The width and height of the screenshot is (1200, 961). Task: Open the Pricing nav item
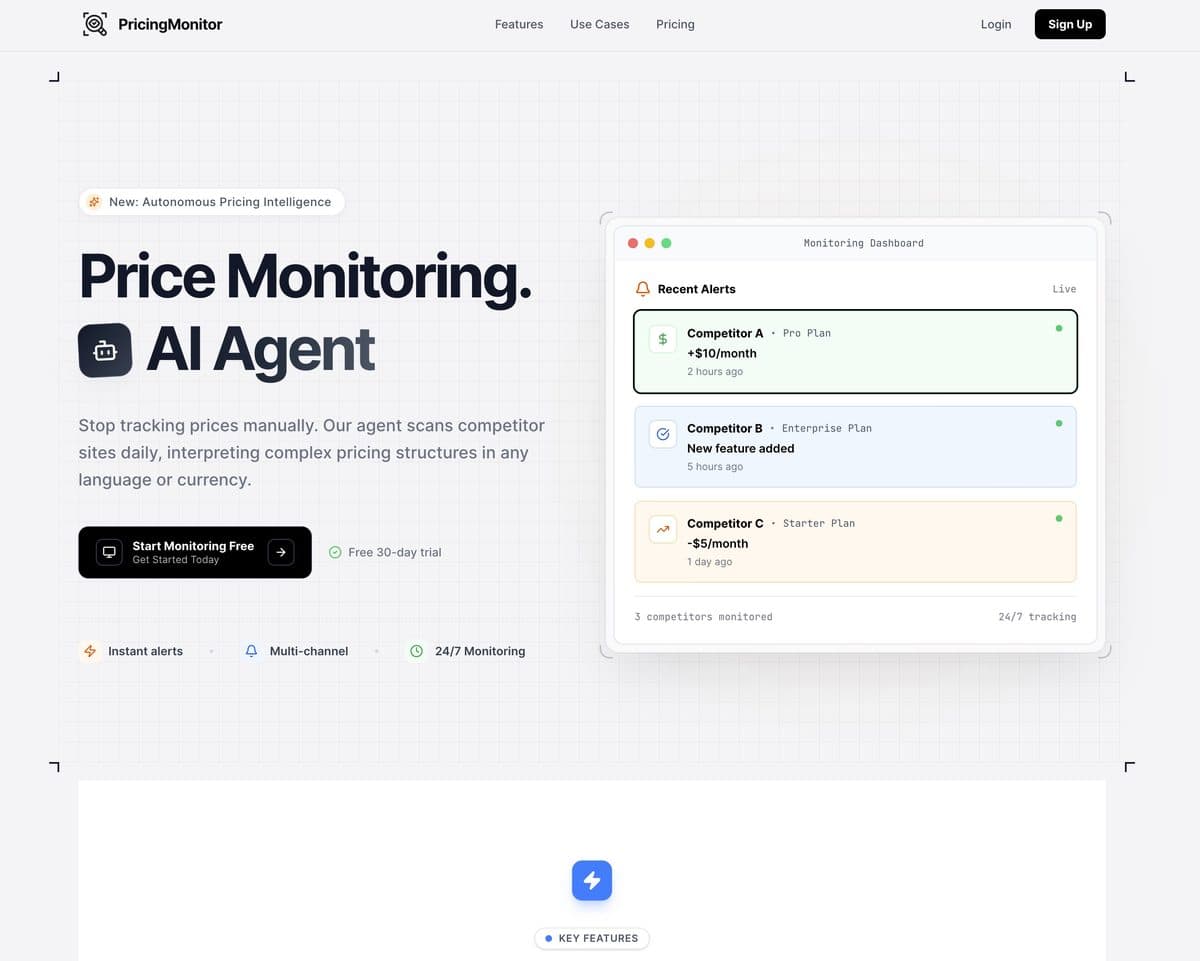(x=675, y=24)
